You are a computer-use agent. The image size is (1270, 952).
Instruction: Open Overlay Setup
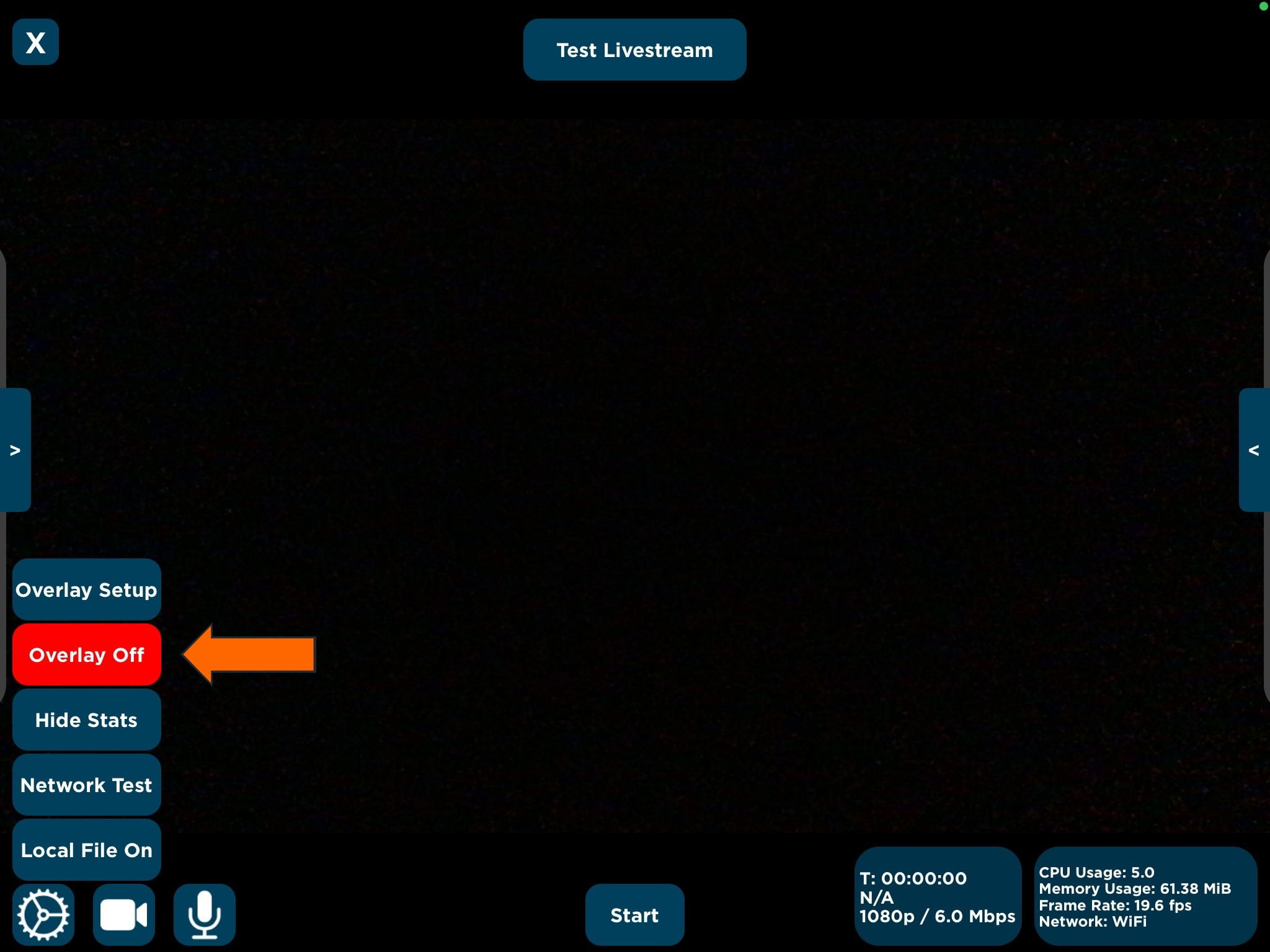click(87, 589)
